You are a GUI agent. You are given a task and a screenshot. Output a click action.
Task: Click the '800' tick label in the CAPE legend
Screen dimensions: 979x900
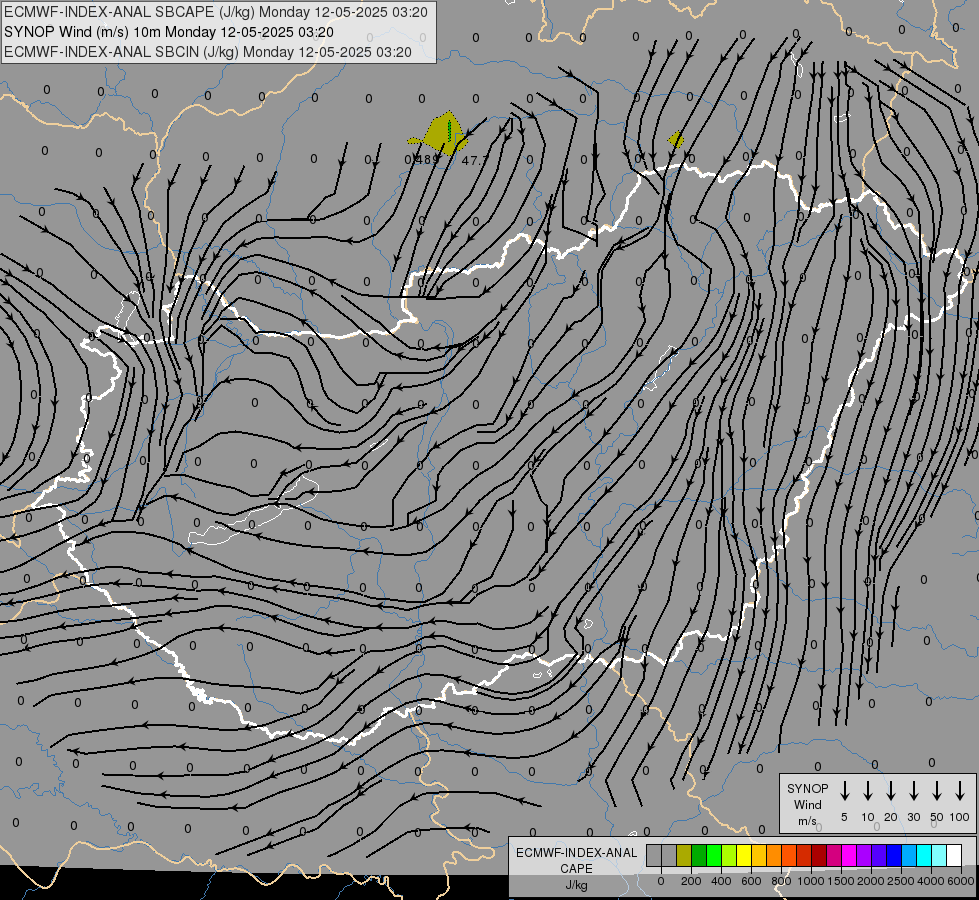(x=781, y=881)
